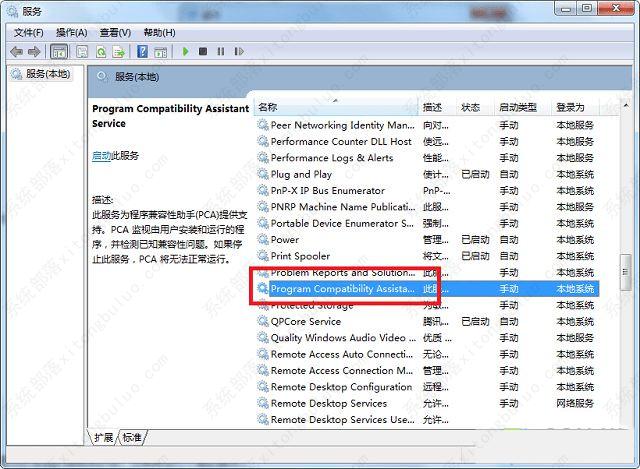640x469 pixels.
Task: Open the 操作(A) menu
Action: [71, 32]
